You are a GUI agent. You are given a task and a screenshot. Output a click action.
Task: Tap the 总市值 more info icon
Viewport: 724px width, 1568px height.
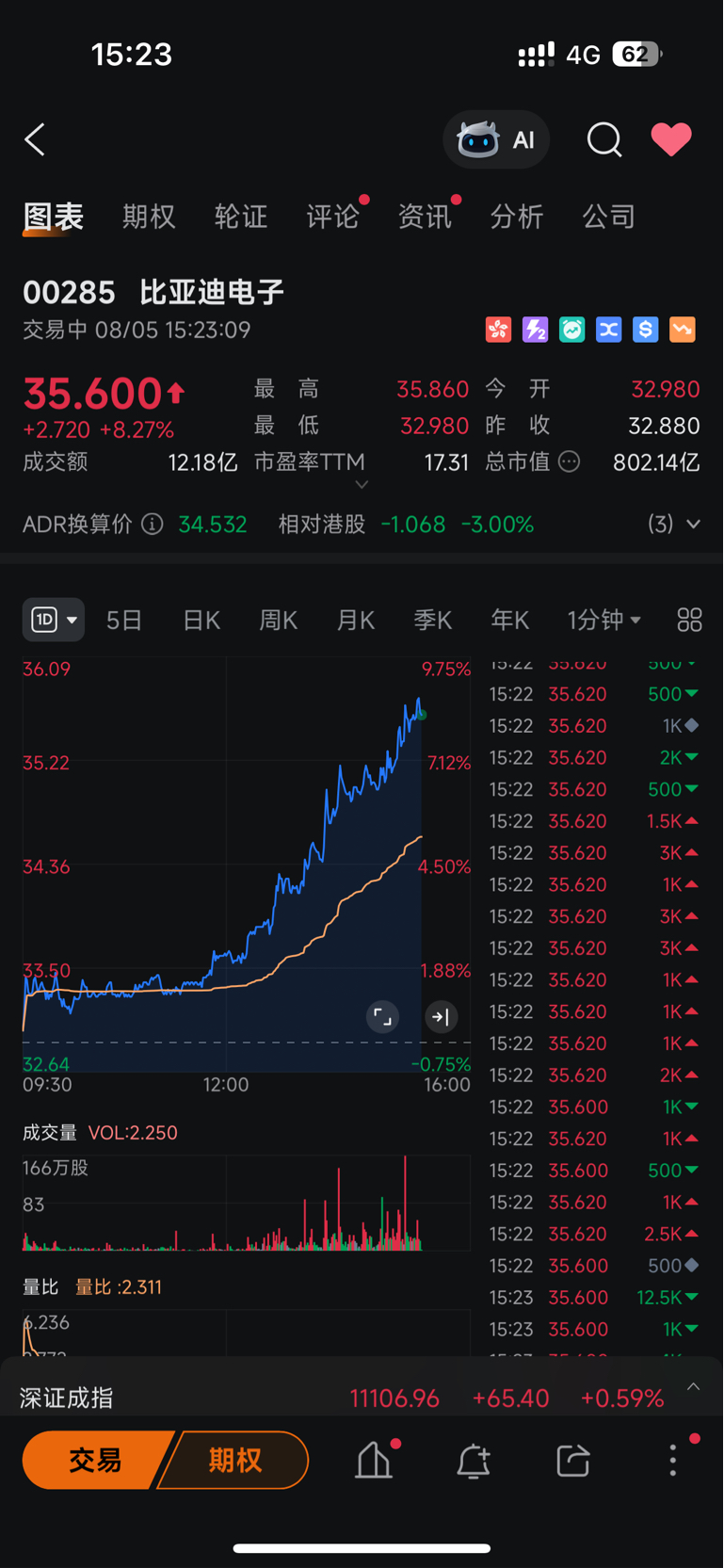(570, 461)
